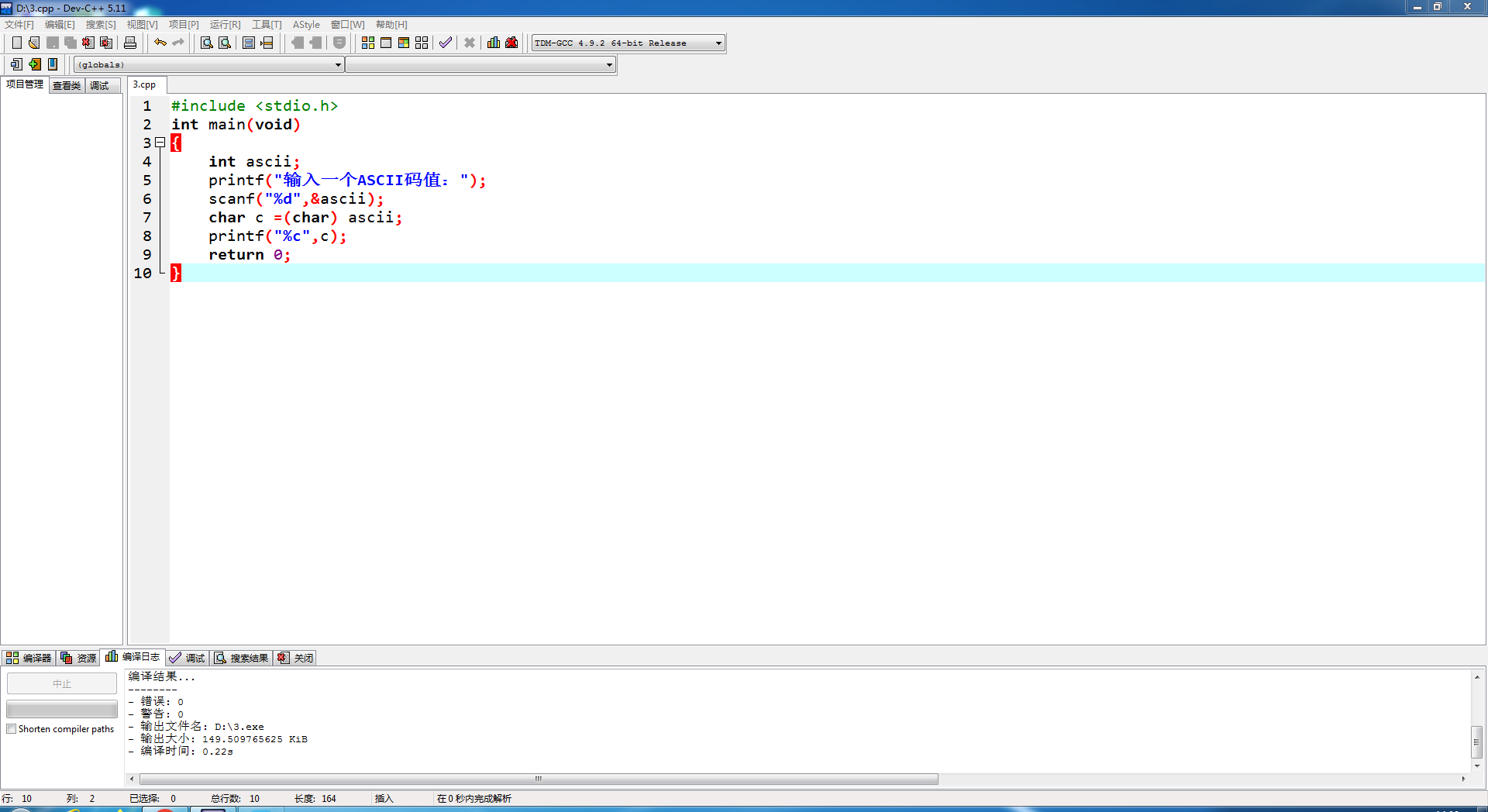Click the compile log vertical scrollbar thumb

1477,741
